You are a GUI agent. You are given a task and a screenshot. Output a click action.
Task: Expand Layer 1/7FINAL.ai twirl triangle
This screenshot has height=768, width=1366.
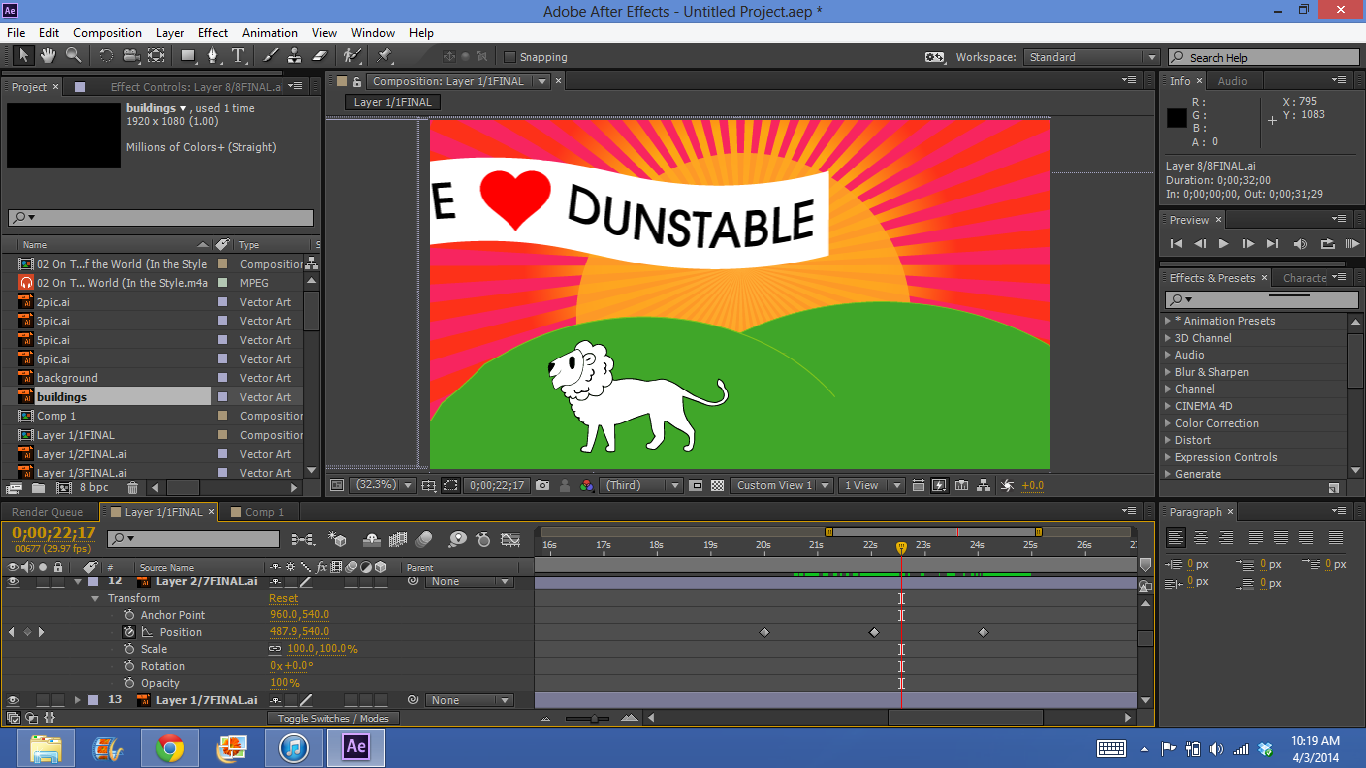click(x=77, y=700)
